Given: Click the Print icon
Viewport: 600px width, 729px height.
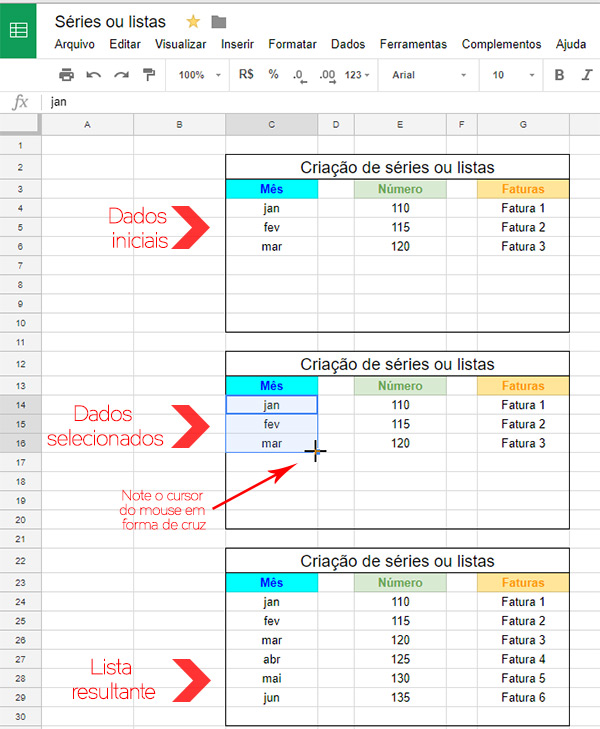Looking at the screenshot, I should 66,74.
